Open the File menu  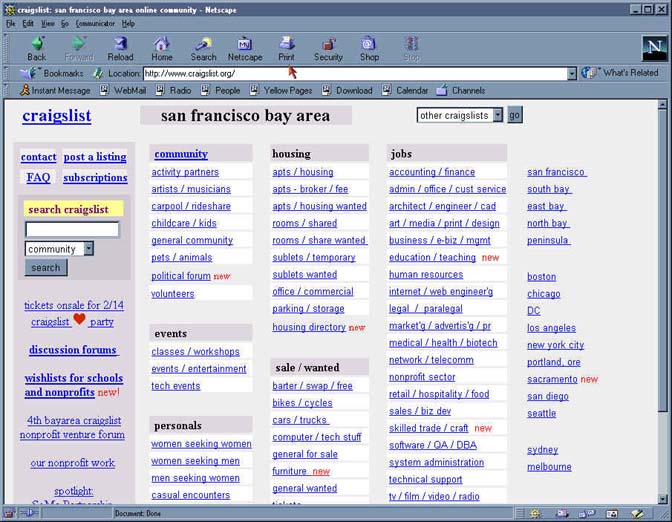(11, 24)
